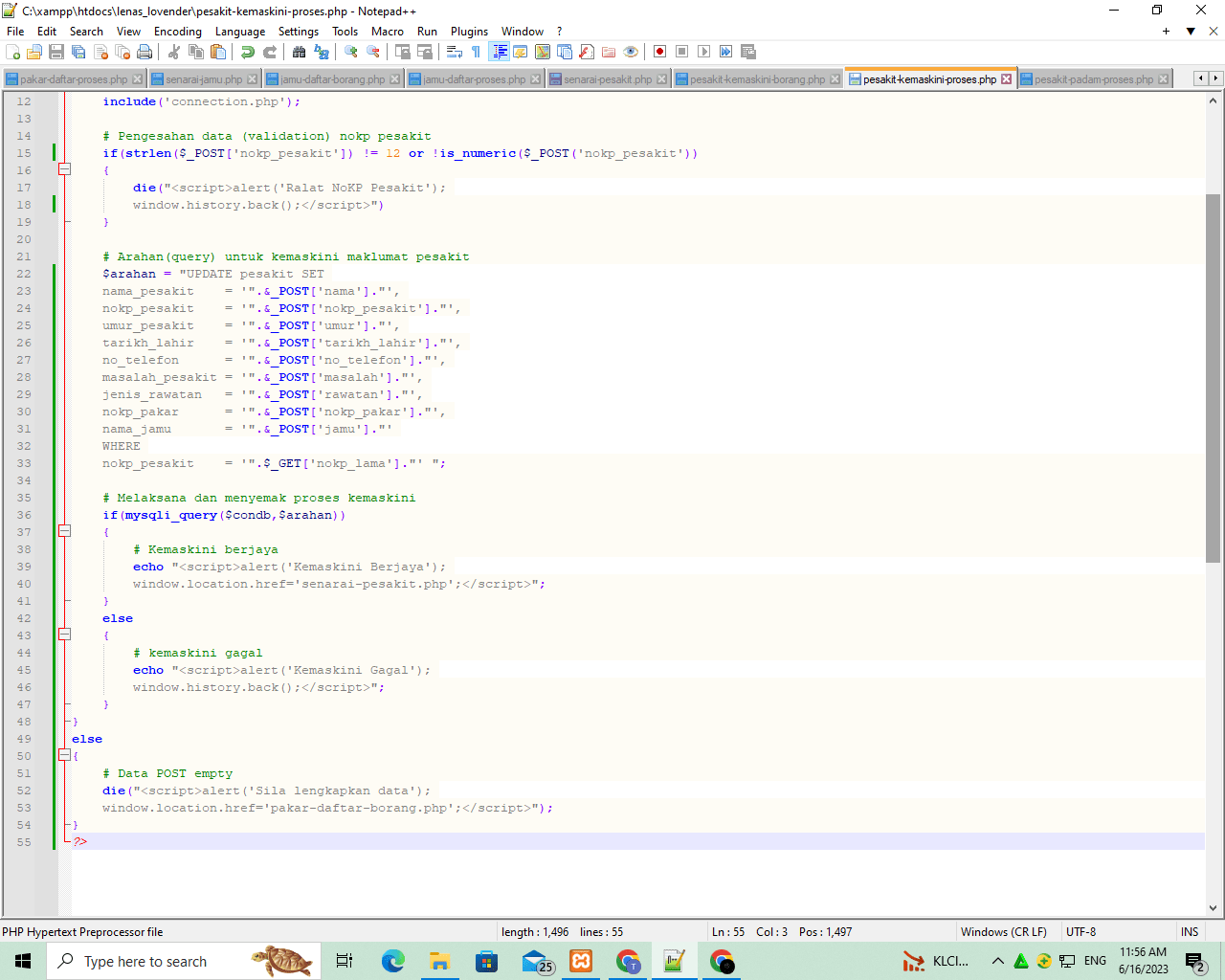Show hidden system tray icons

(x=997, y=961)
